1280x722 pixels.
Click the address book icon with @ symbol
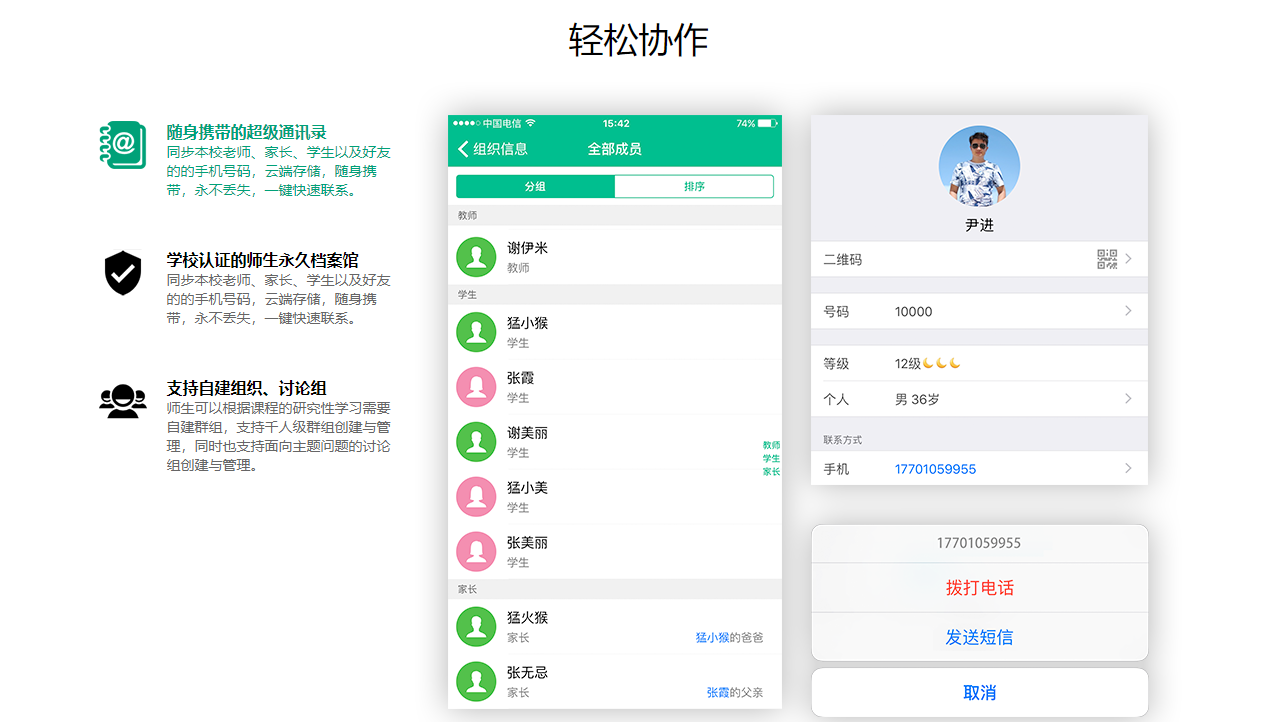pos(123,145)
